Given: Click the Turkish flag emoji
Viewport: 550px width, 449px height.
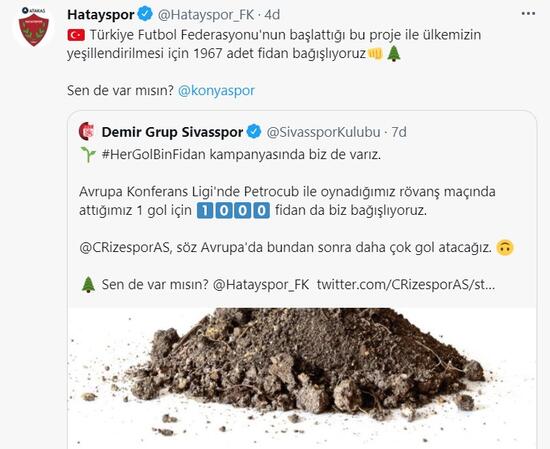Looking at the screenshot, I should pos(76,35).
